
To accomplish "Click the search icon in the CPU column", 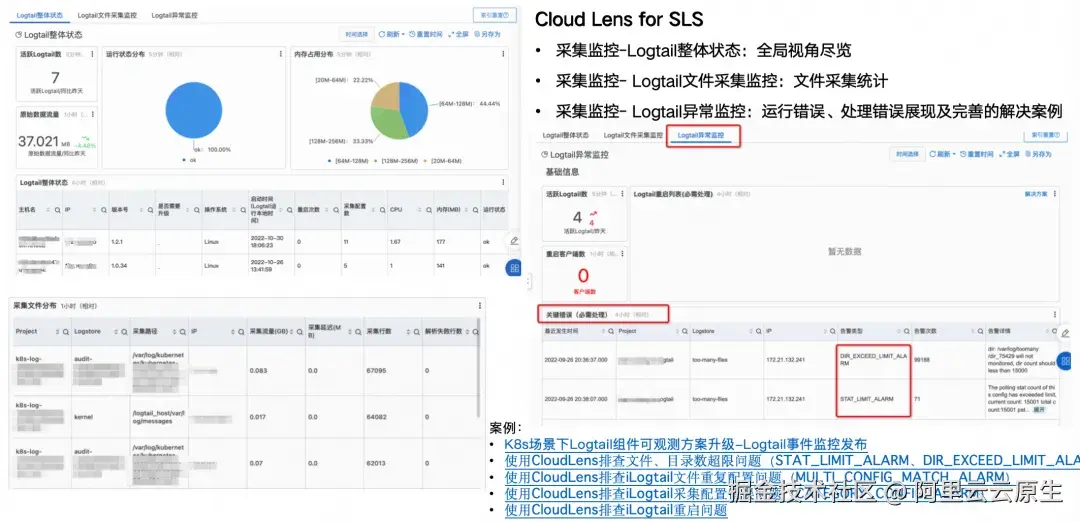I will click(429, 209).
